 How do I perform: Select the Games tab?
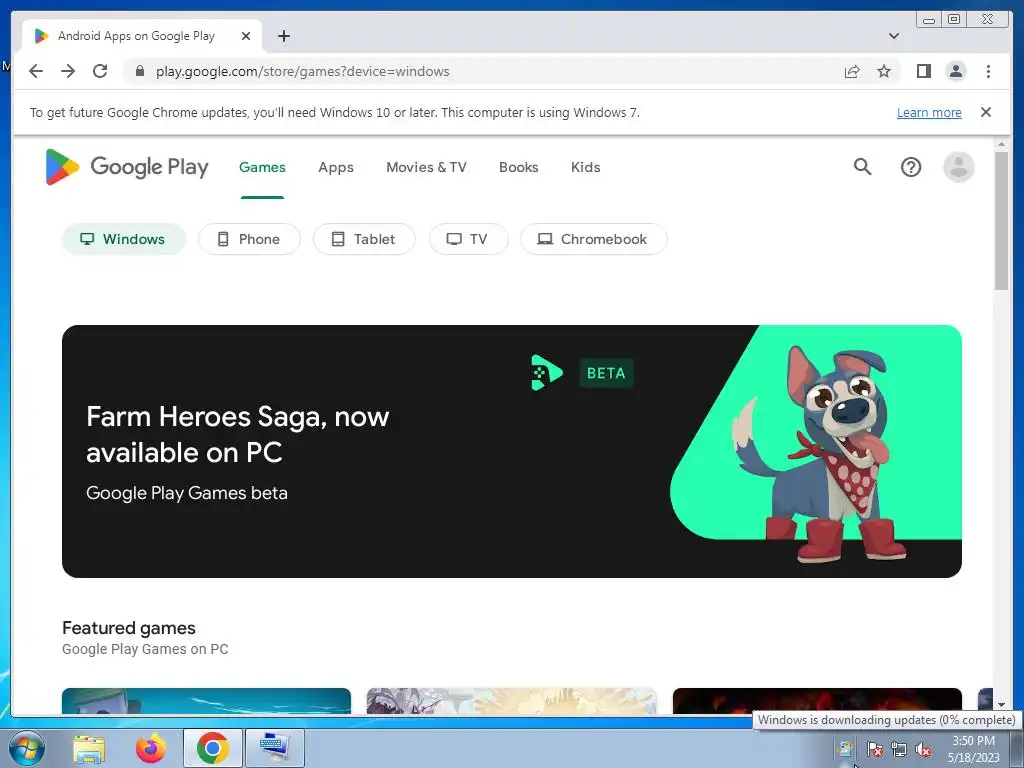pyautogui.click(x=262, y=167)
